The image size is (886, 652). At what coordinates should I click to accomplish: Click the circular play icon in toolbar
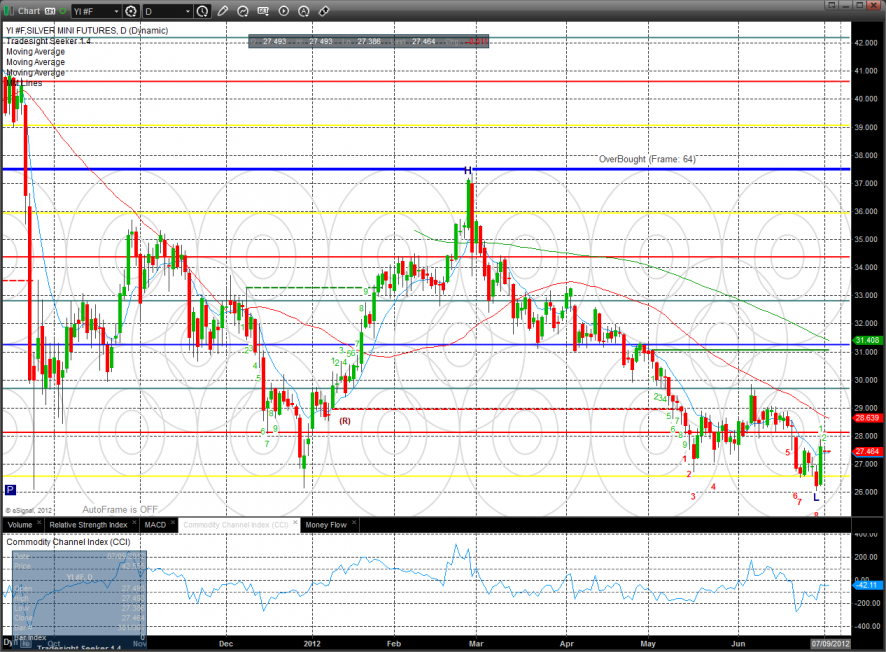point(283,11)
